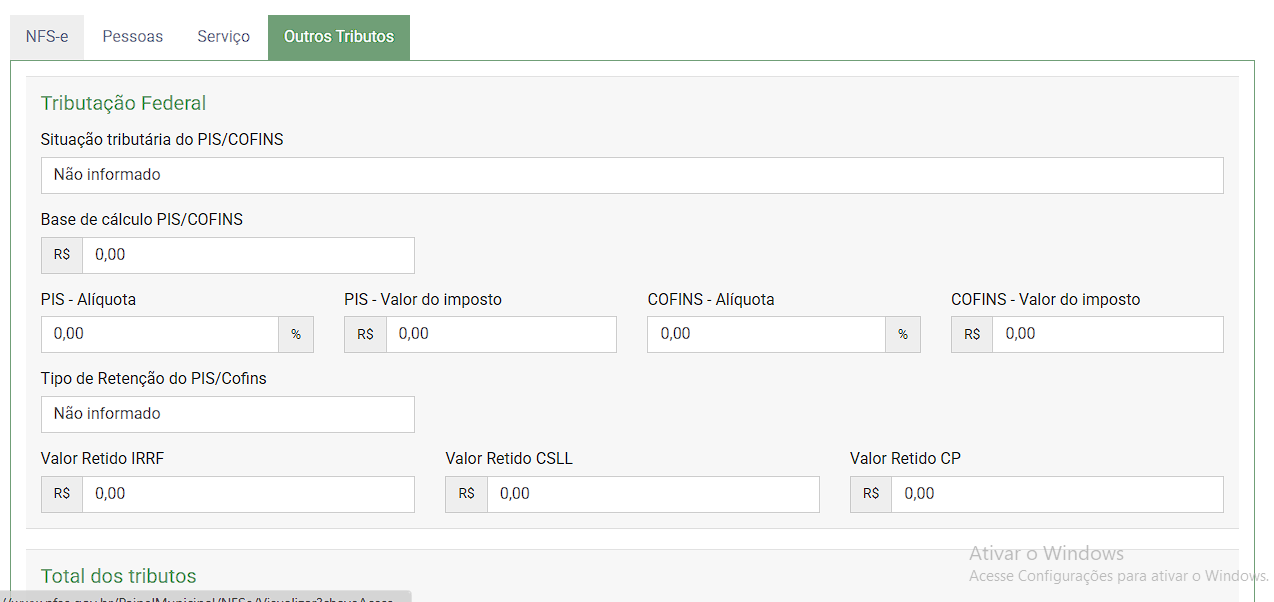Click the percent symbol beside PIS Alíquota
Image resolution: width=1274 pixels, height=602 pixels.
(296, 335)
